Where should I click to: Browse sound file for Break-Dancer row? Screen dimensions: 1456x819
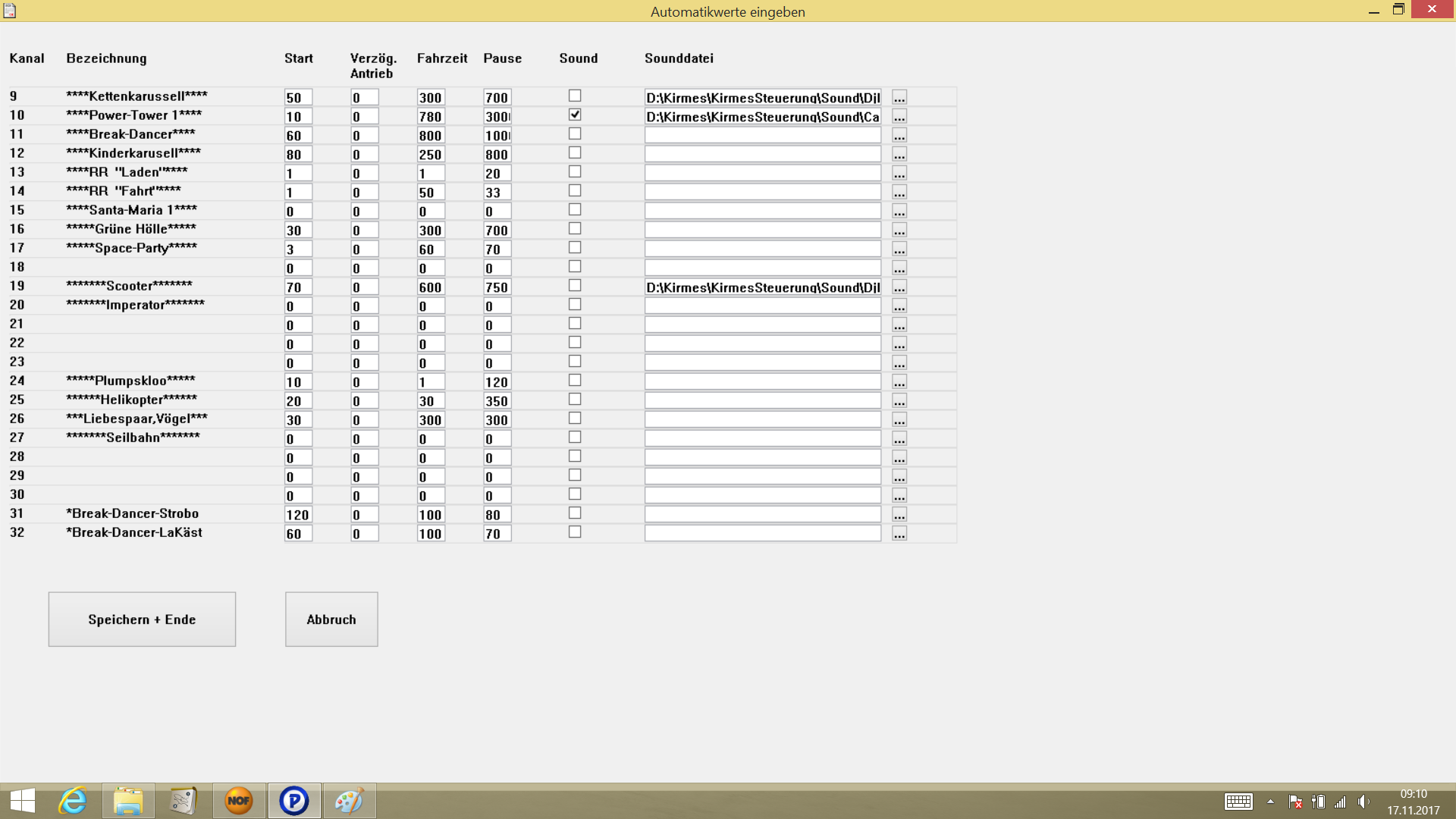(899, 136)
